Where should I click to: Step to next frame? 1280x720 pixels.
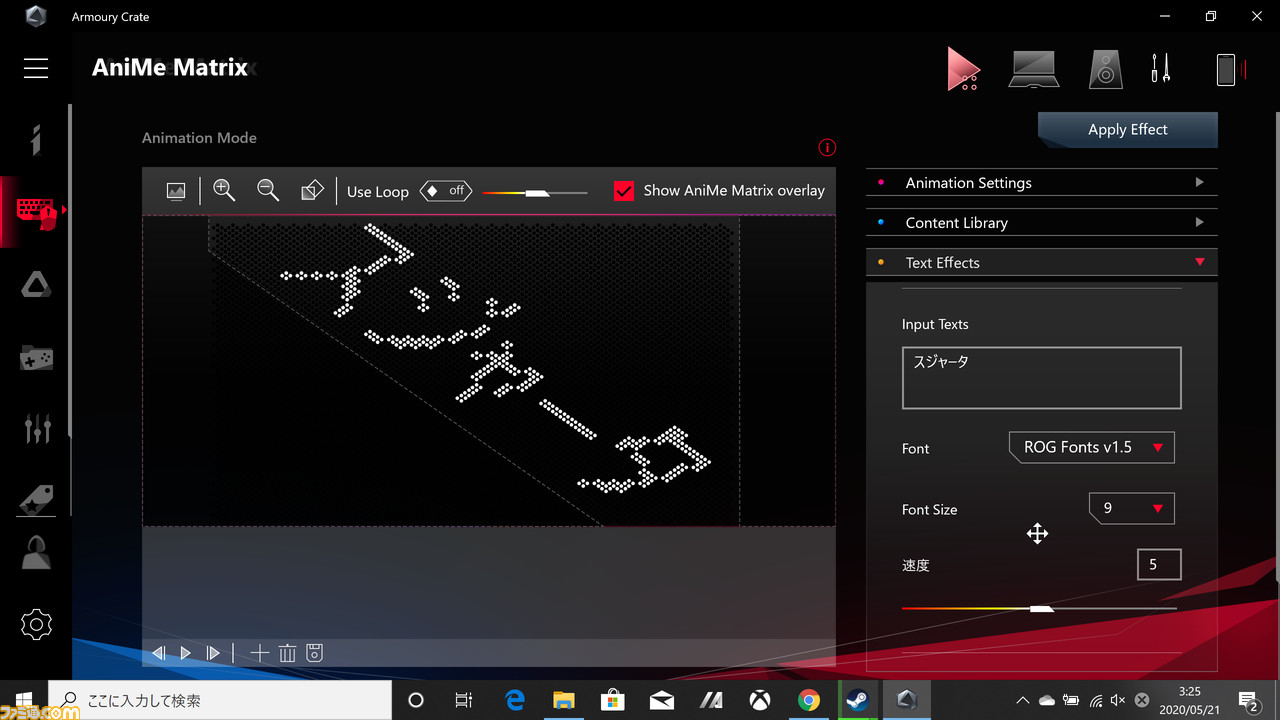(212, 653)
